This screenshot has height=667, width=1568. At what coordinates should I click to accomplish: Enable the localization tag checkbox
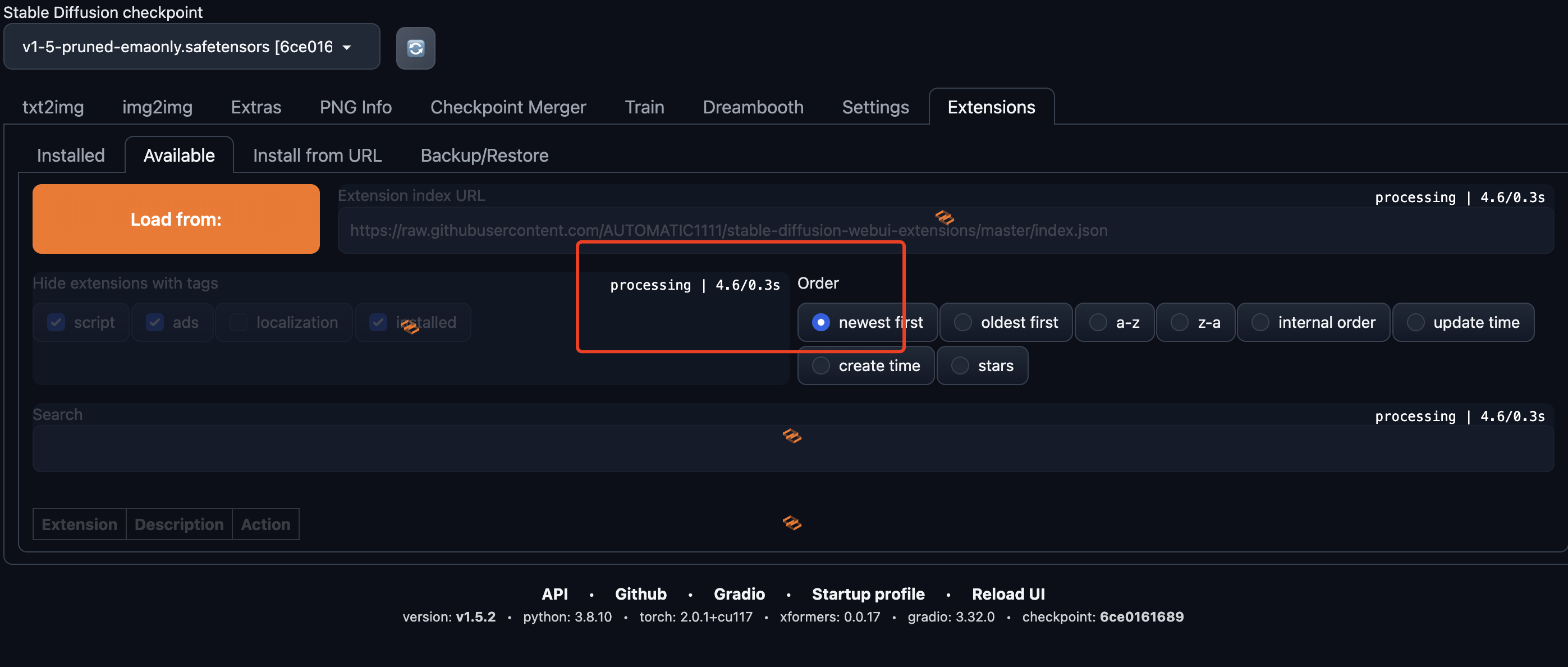pos(239,322)
